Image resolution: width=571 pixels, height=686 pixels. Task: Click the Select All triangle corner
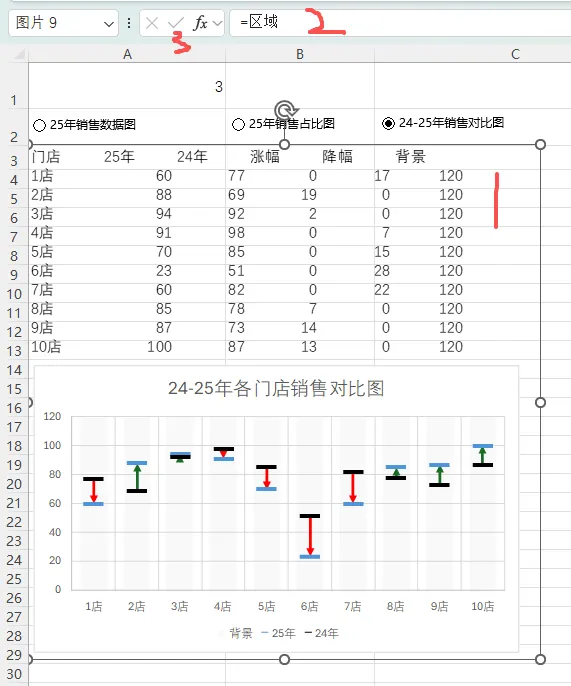(x=19, y=54)
